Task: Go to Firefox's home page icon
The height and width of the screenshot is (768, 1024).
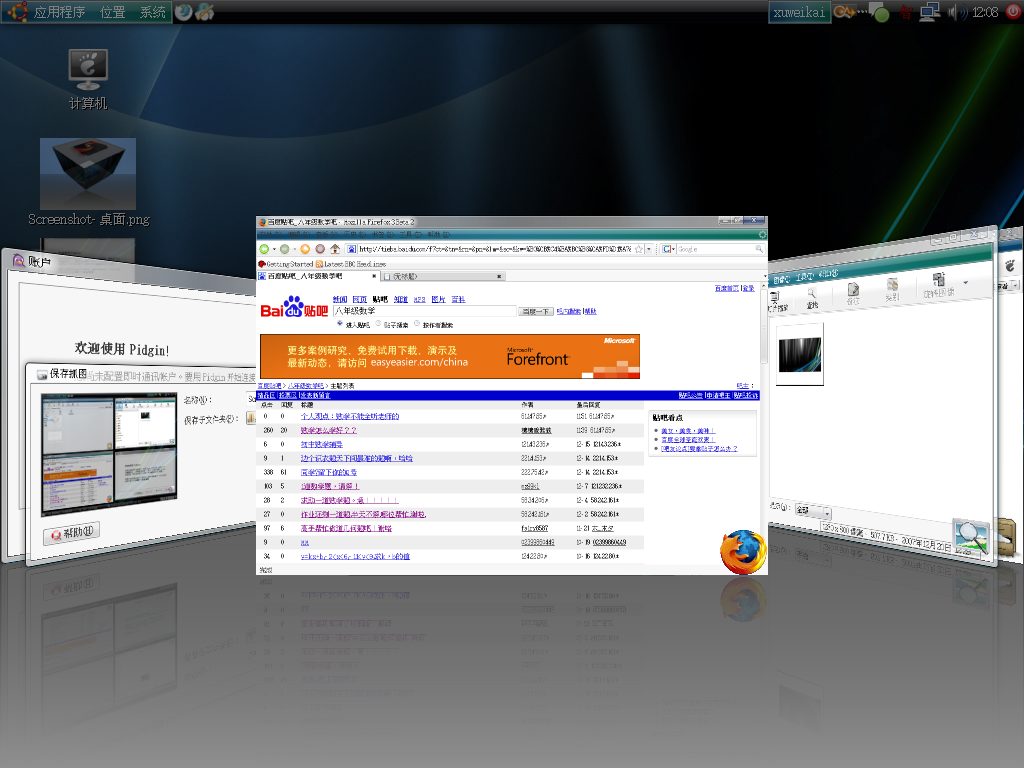Action: [335, 249]
